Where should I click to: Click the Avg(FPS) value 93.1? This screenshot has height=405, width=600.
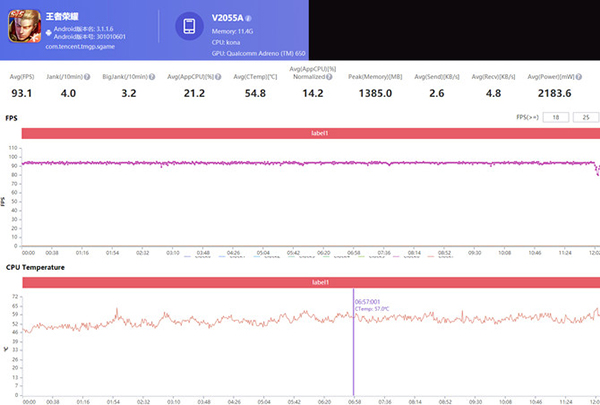(x=21, y=93)
